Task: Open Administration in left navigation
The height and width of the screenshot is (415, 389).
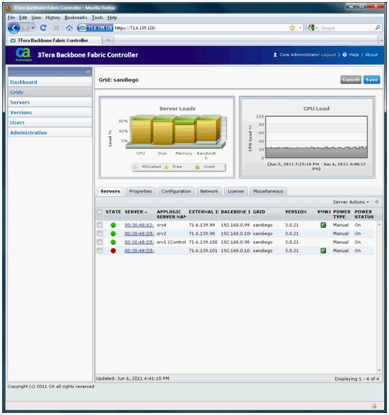Action: pos(50,133)
